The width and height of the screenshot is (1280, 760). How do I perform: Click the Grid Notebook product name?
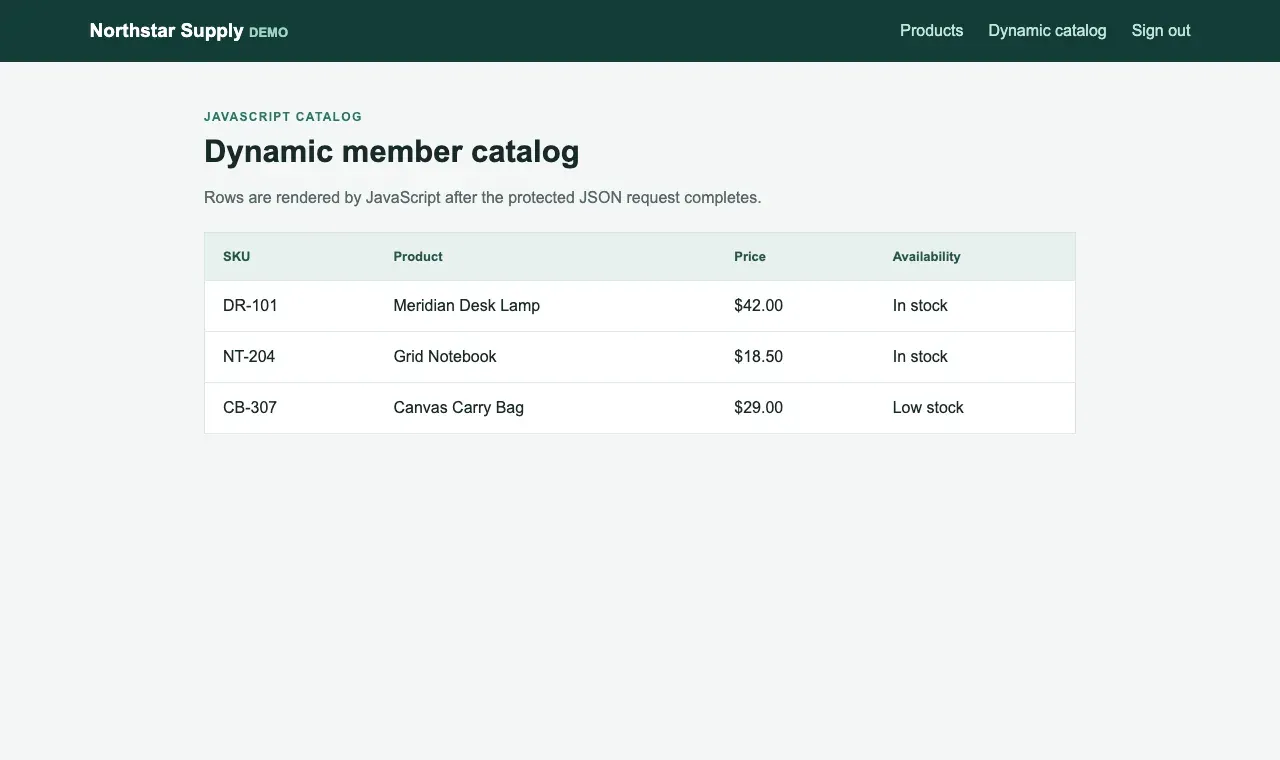pos(445,357)
